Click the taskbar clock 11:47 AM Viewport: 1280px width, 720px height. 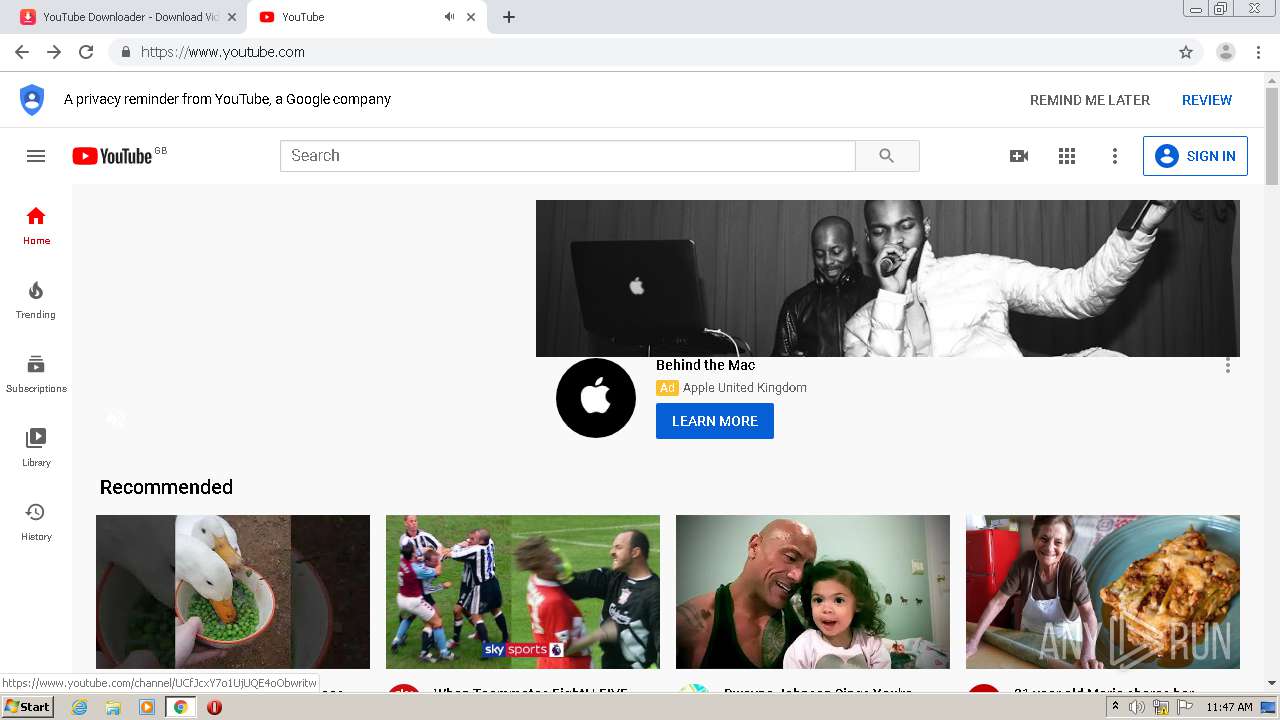[x=1229, y=707]
